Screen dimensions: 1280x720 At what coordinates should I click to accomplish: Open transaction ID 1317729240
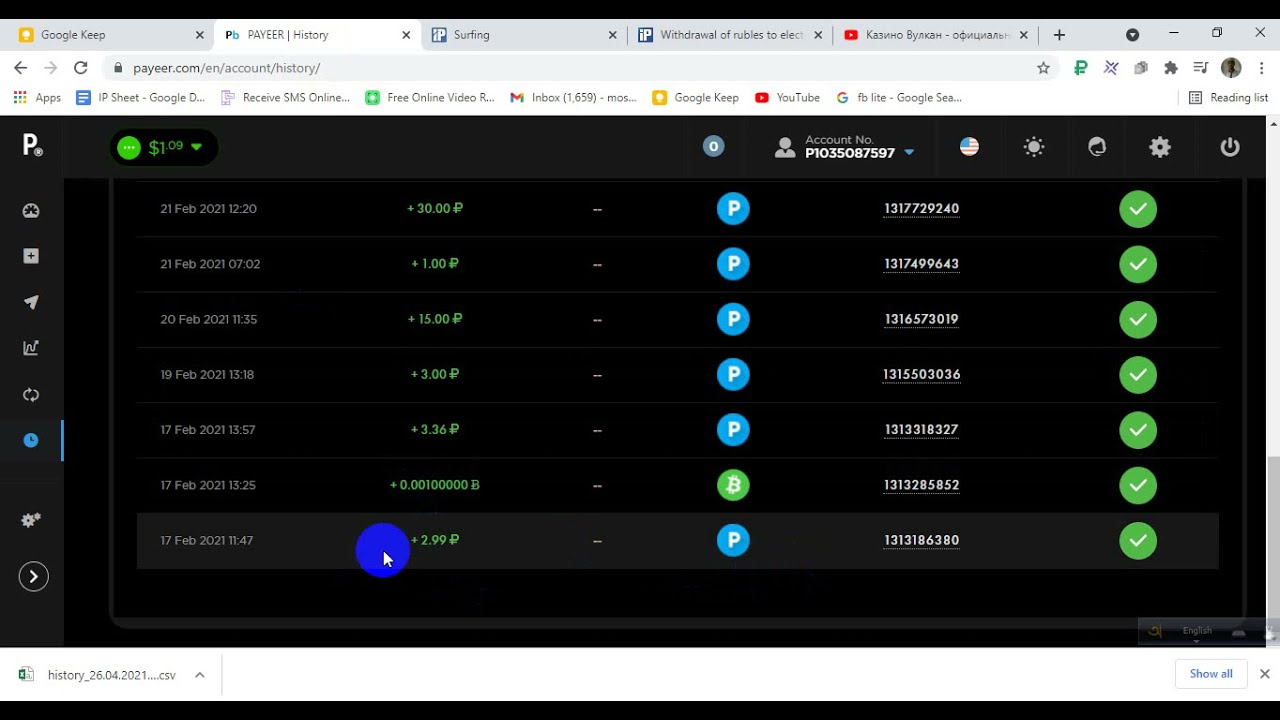coord(921,209)
